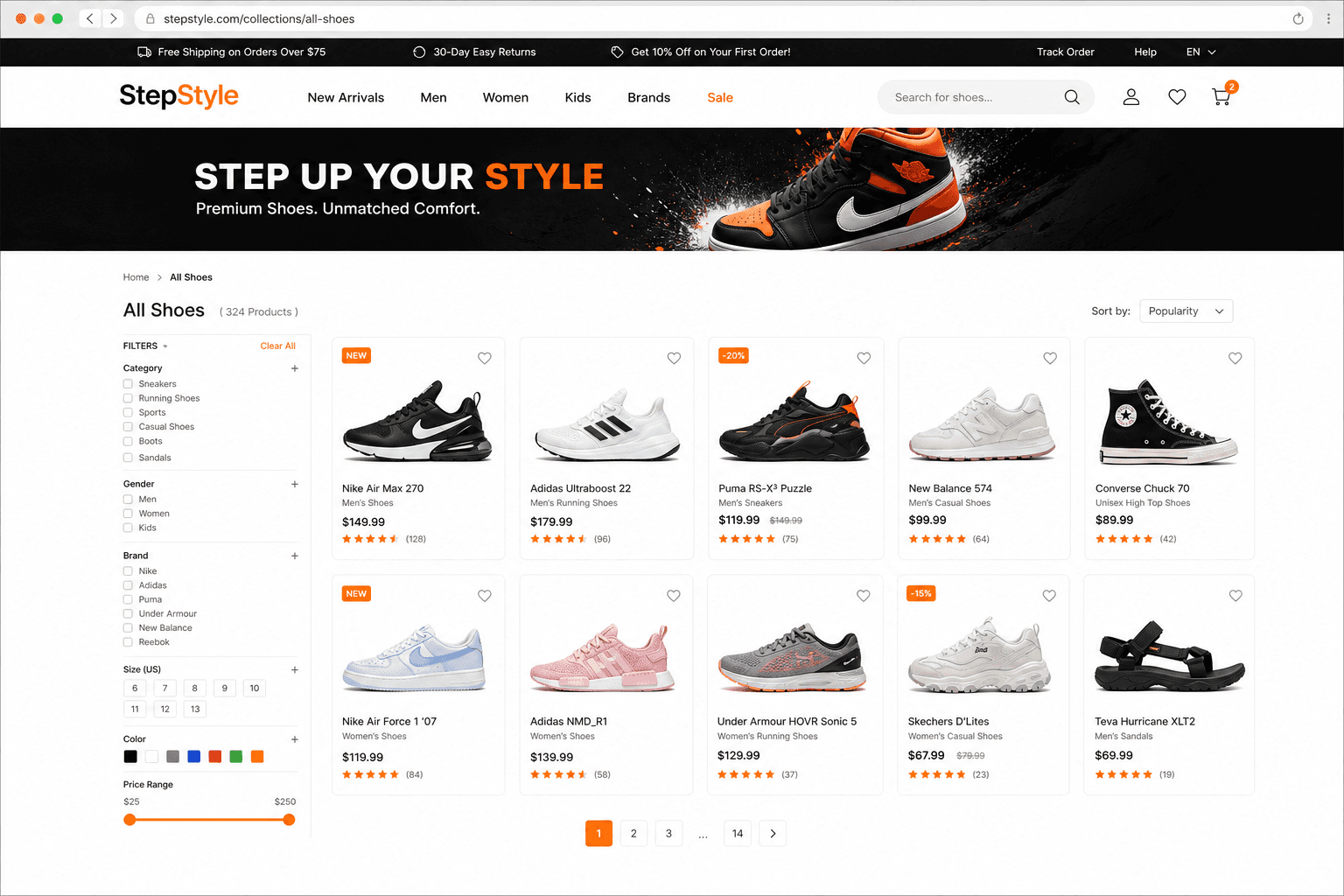Viewport: 1344px width, 896px height.
Task: Click Clear All filters link
Action: (x=277, y=346)
